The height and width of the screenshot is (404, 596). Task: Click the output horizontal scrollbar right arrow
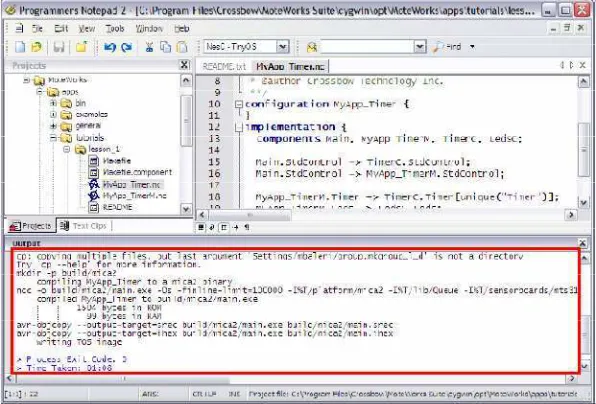tap(572, 379)
